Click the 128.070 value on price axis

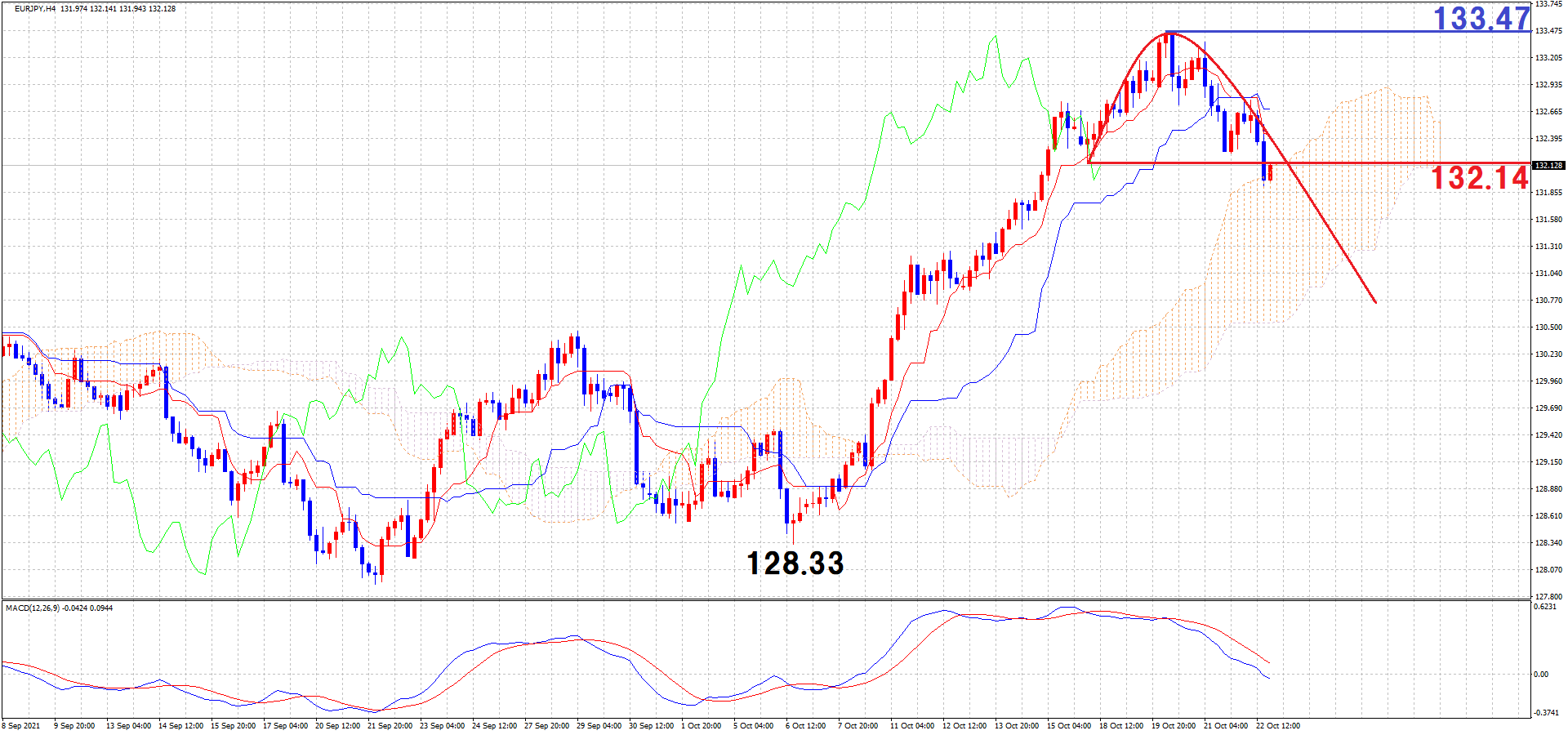(1548, 570)
